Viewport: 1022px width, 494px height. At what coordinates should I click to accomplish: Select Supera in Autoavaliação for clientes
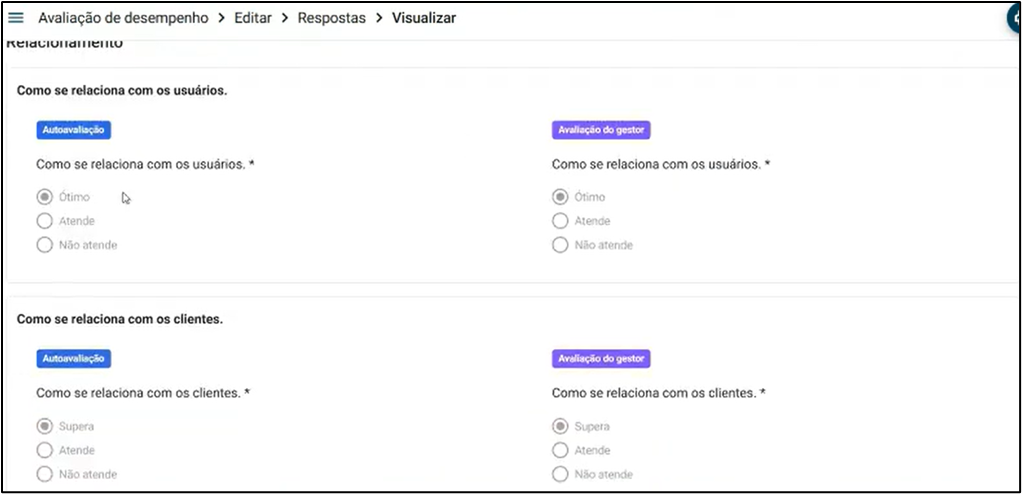[x=44, y=426]
